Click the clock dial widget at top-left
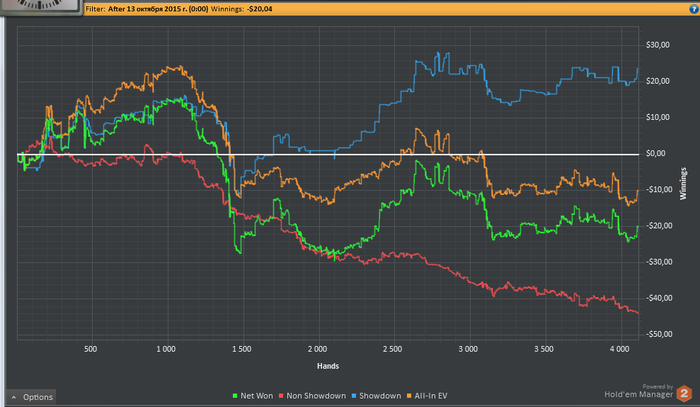The image size is (700, 407). (x=40, y=6)
